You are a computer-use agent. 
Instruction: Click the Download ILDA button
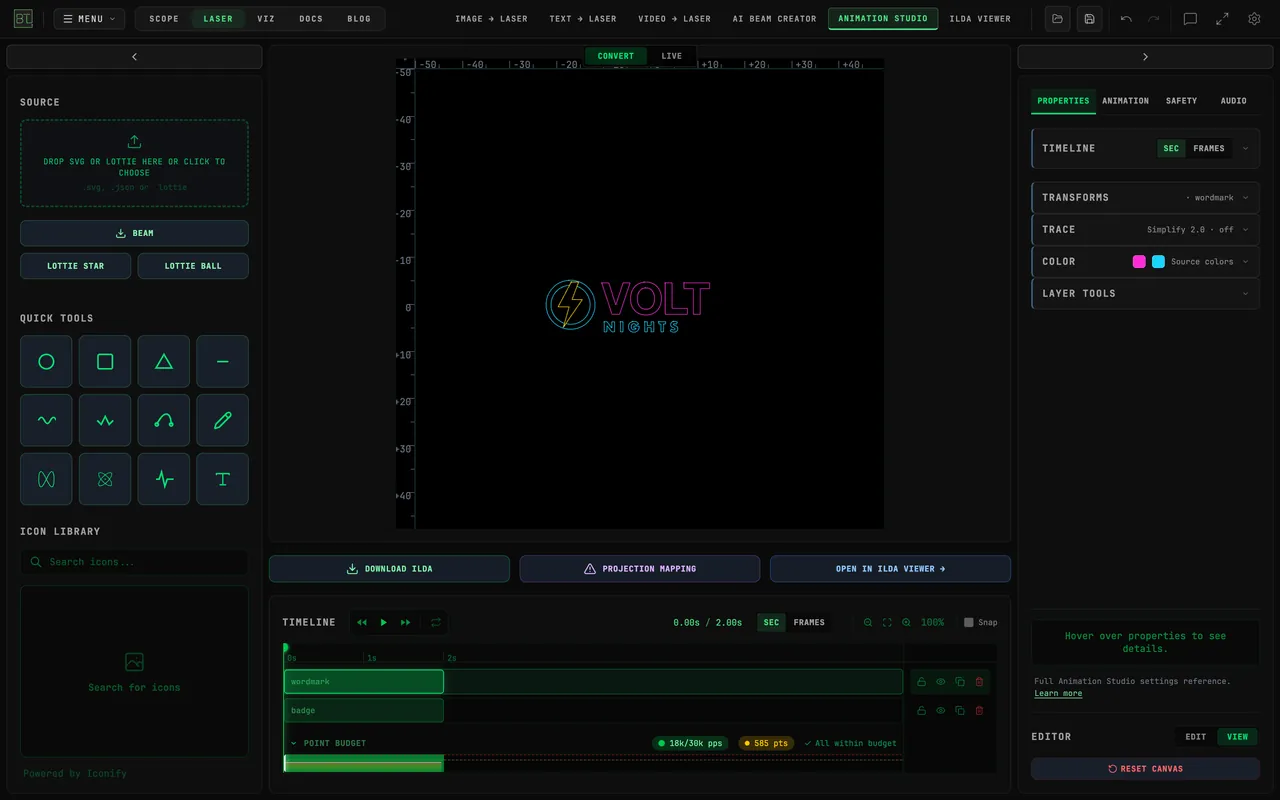tap(389, 569)
